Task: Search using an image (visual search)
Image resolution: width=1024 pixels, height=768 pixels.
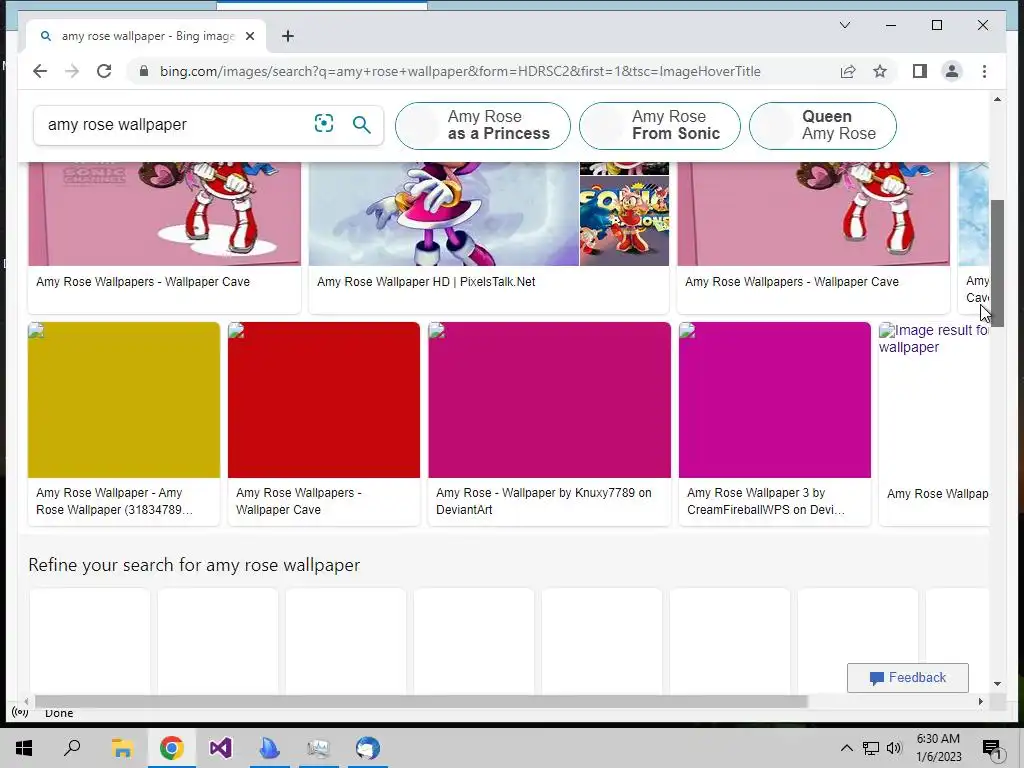Action: (x=324, y=123)
